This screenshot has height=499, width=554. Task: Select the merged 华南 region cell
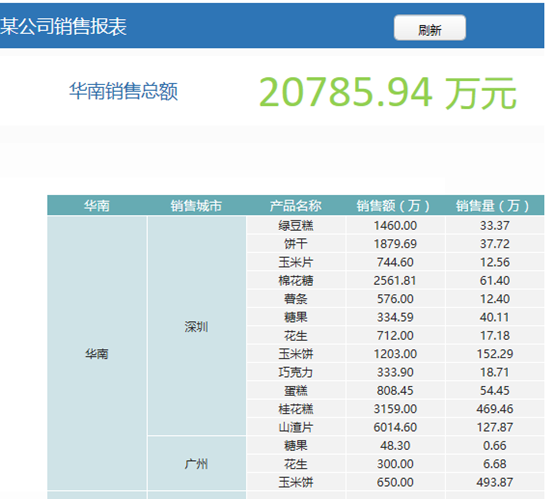pos(97,353)
